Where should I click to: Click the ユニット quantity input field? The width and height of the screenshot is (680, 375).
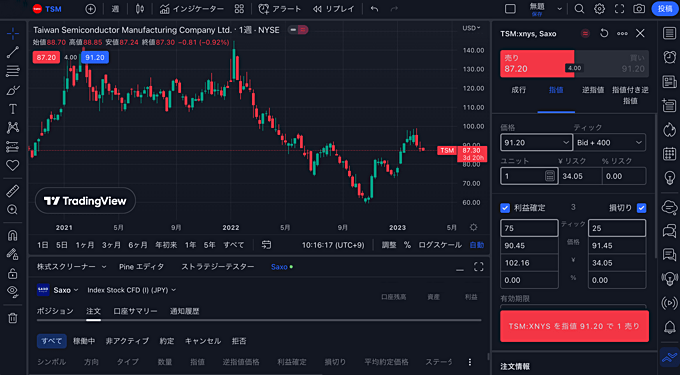pos(529,176)
